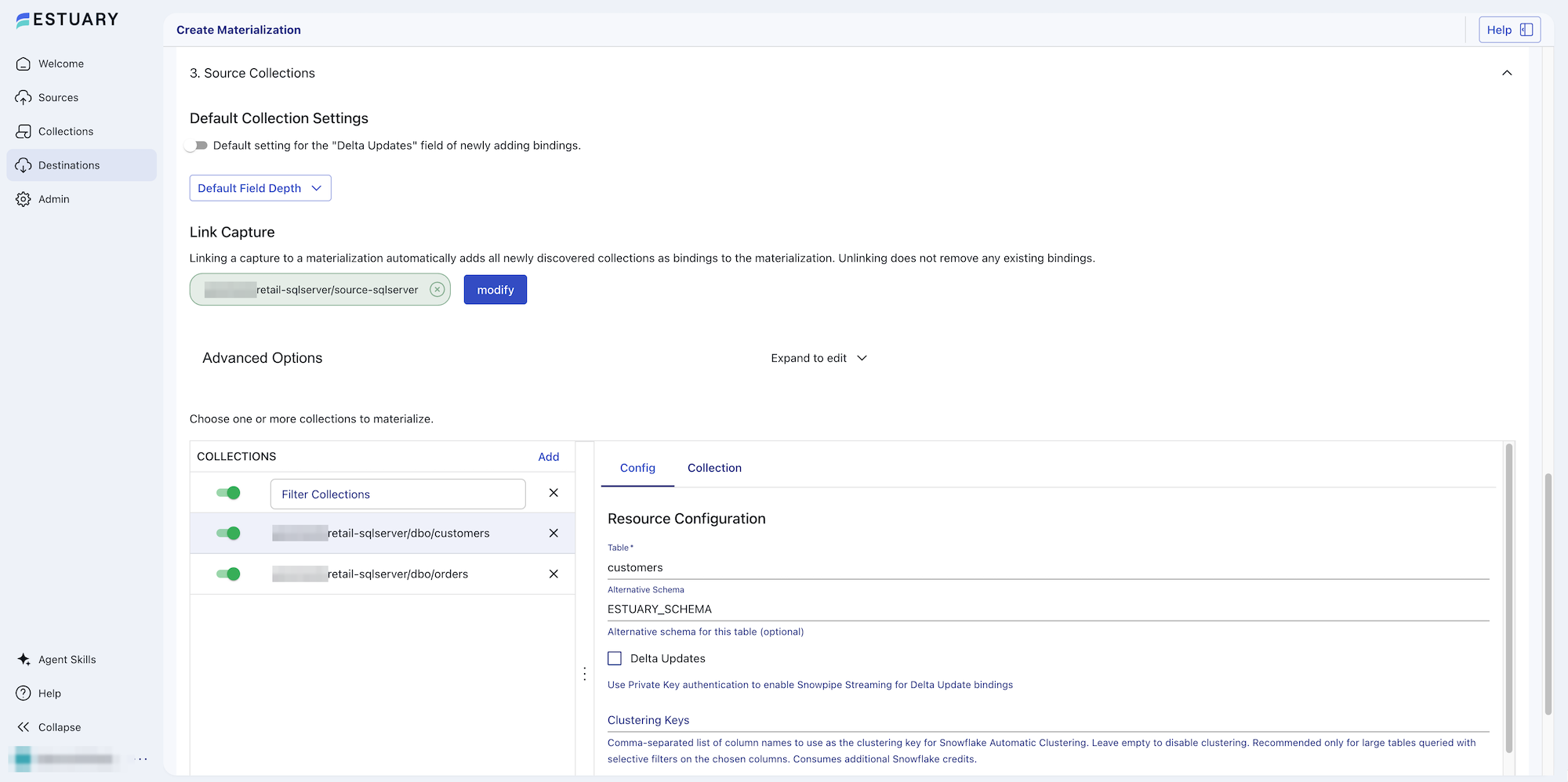Click the Collections icon in sidebar
This screenshot has width=1568, height=782.
point(24,131)
